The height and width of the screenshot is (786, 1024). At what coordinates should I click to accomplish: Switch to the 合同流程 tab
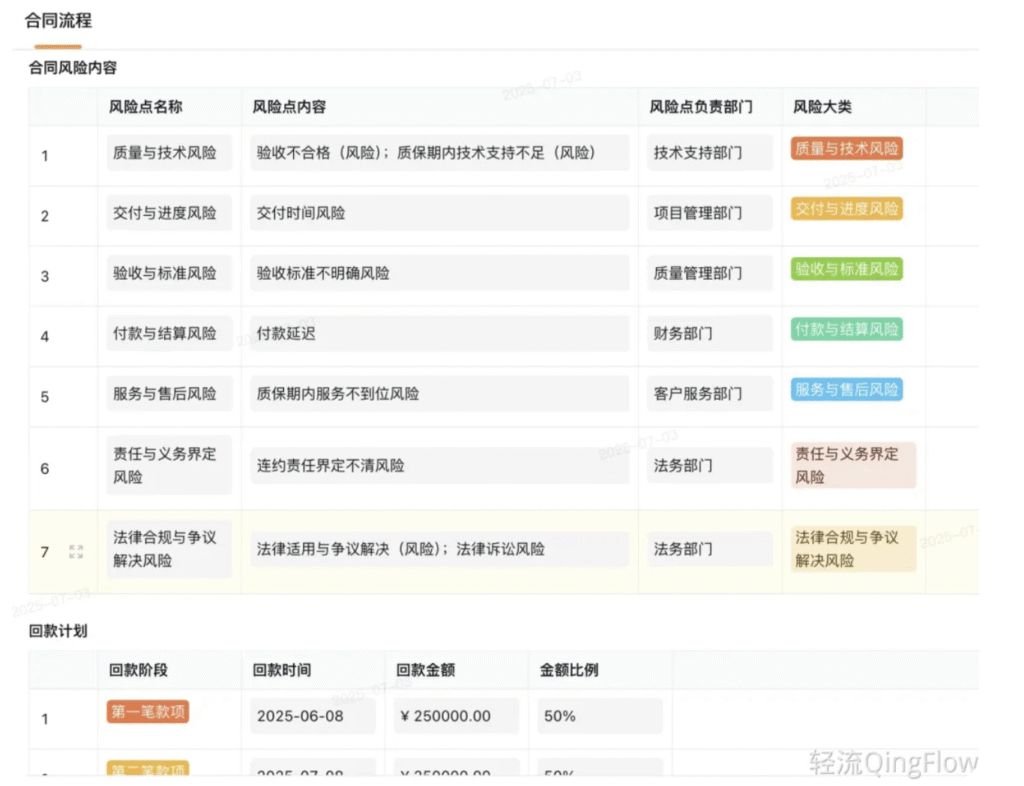point(58,21)
